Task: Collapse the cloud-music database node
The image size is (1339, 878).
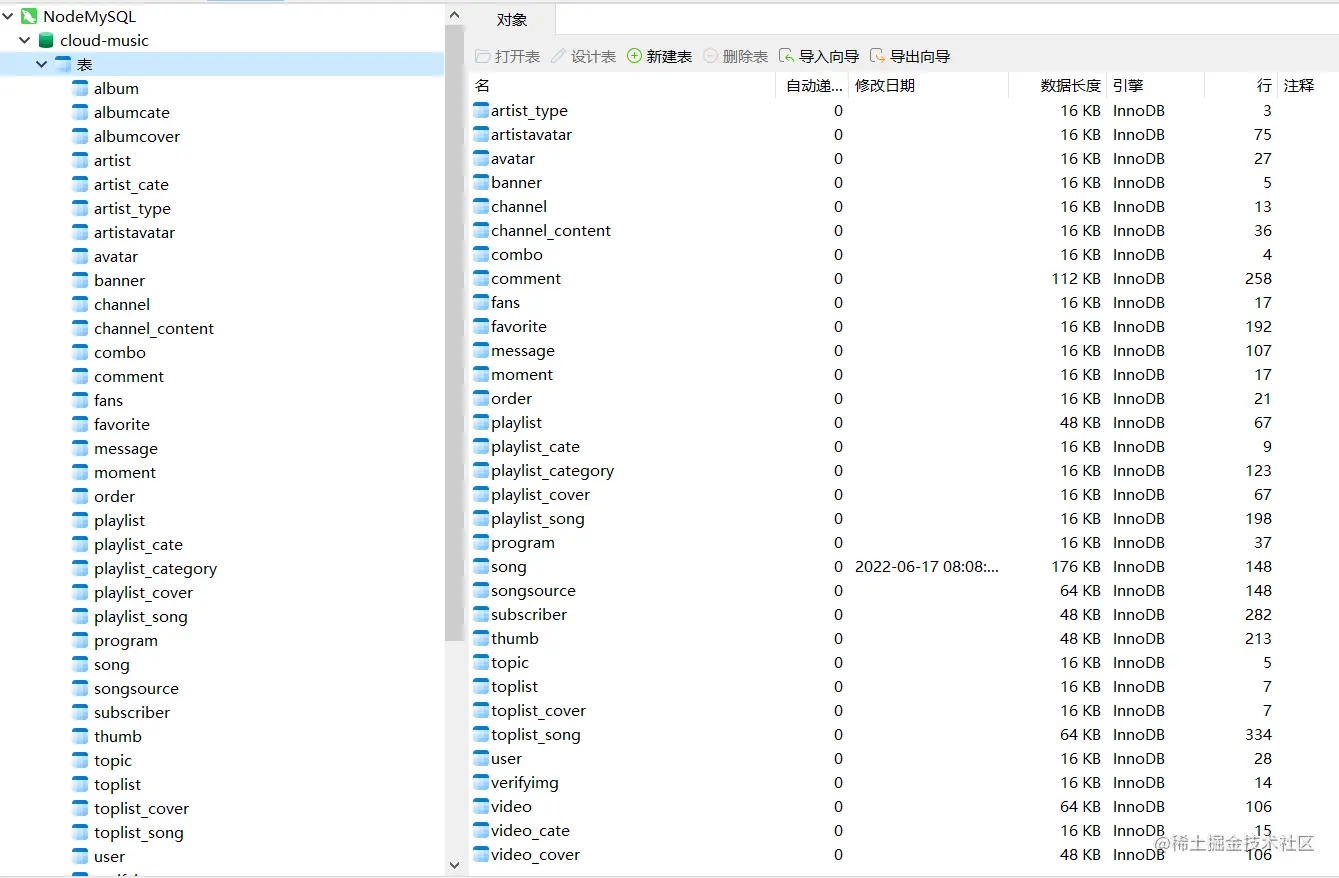Action: [x=23, y=40]
